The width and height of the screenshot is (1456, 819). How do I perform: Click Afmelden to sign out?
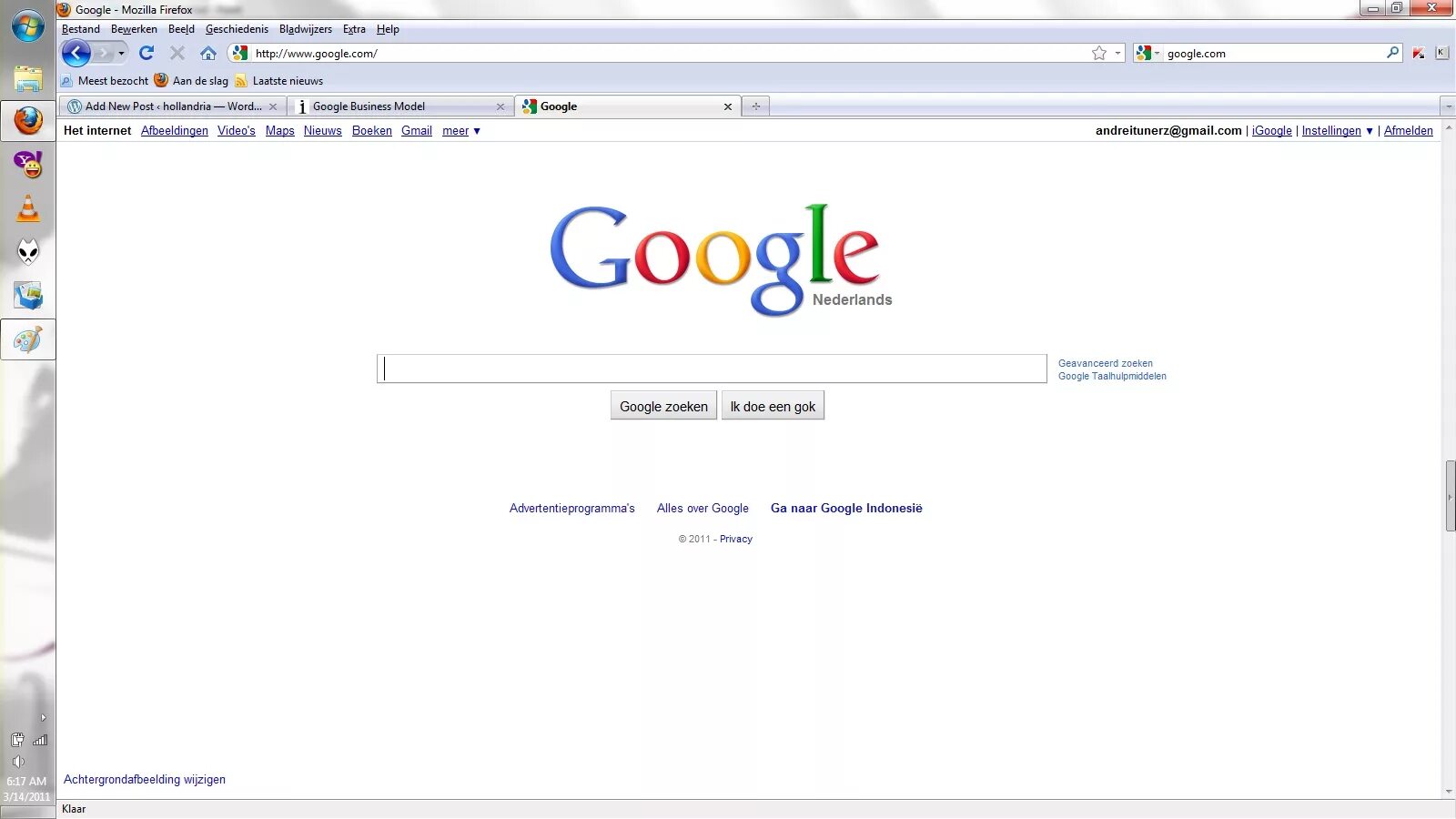tap(1409, 131)
